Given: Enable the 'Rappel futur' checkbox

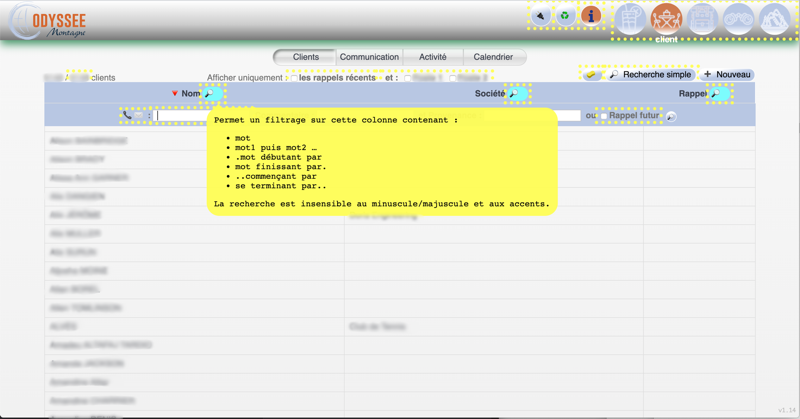Looking at the screenshot, I should pos(603,116).
